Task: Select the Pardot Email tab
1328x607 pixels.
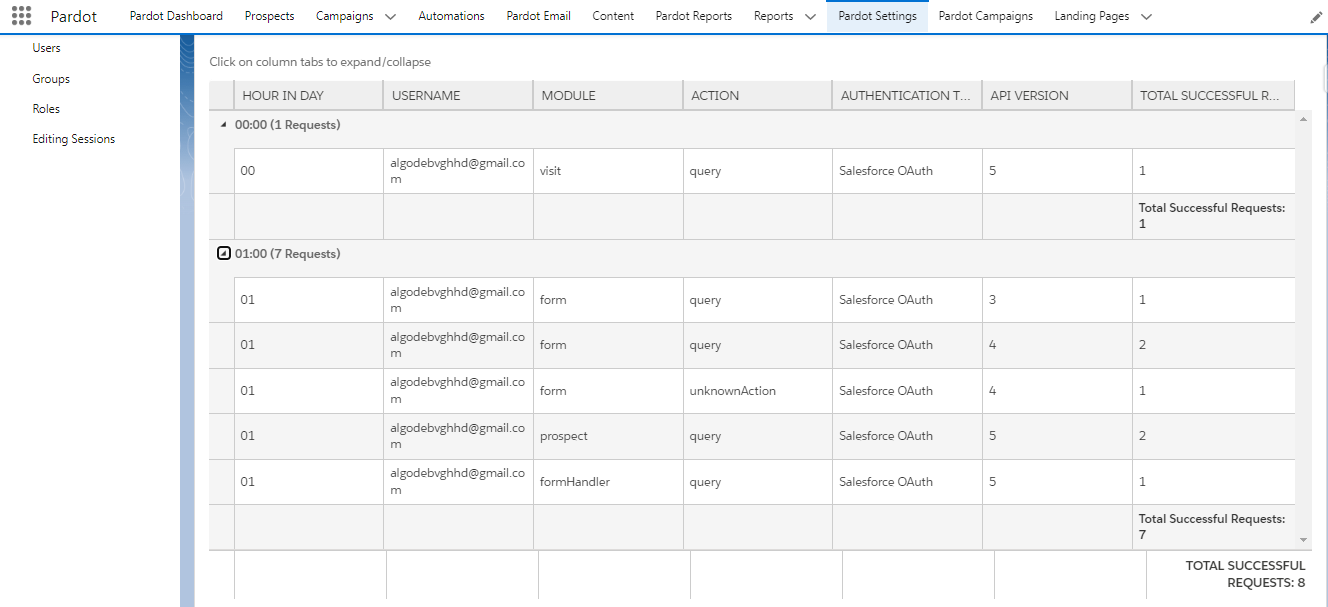Action: (538, 16)
